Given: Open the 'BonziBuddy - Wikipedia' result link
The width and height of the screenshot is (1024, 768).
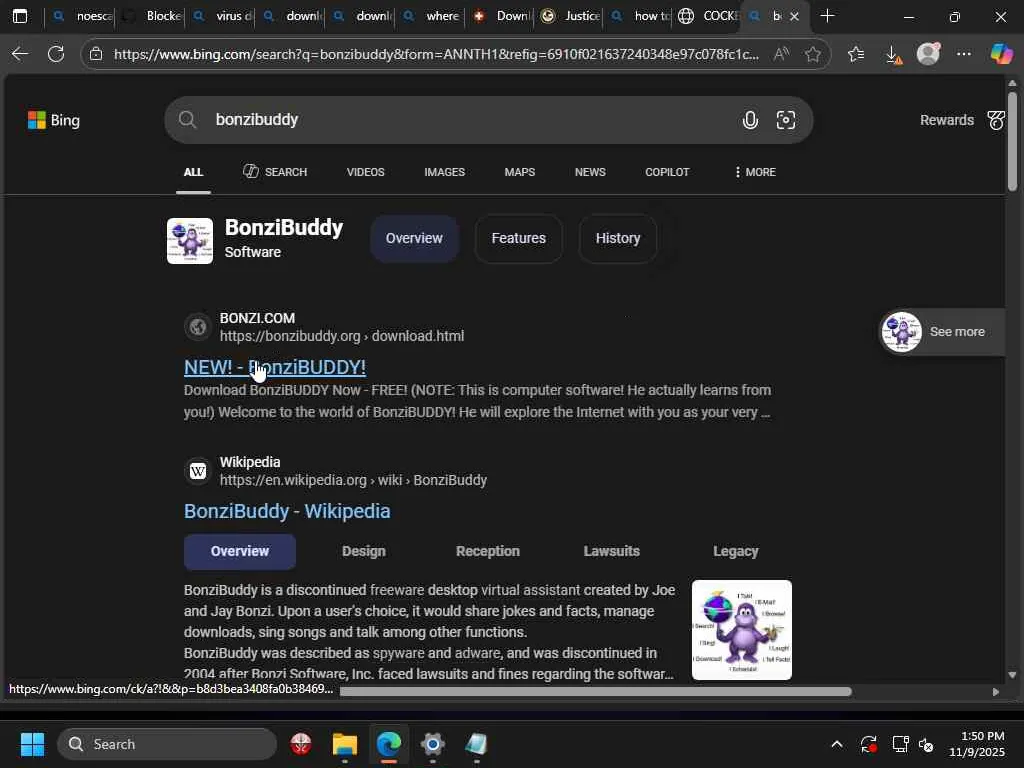Looking at the screenshot, I should pyautogui.click(x=287, y=511).
